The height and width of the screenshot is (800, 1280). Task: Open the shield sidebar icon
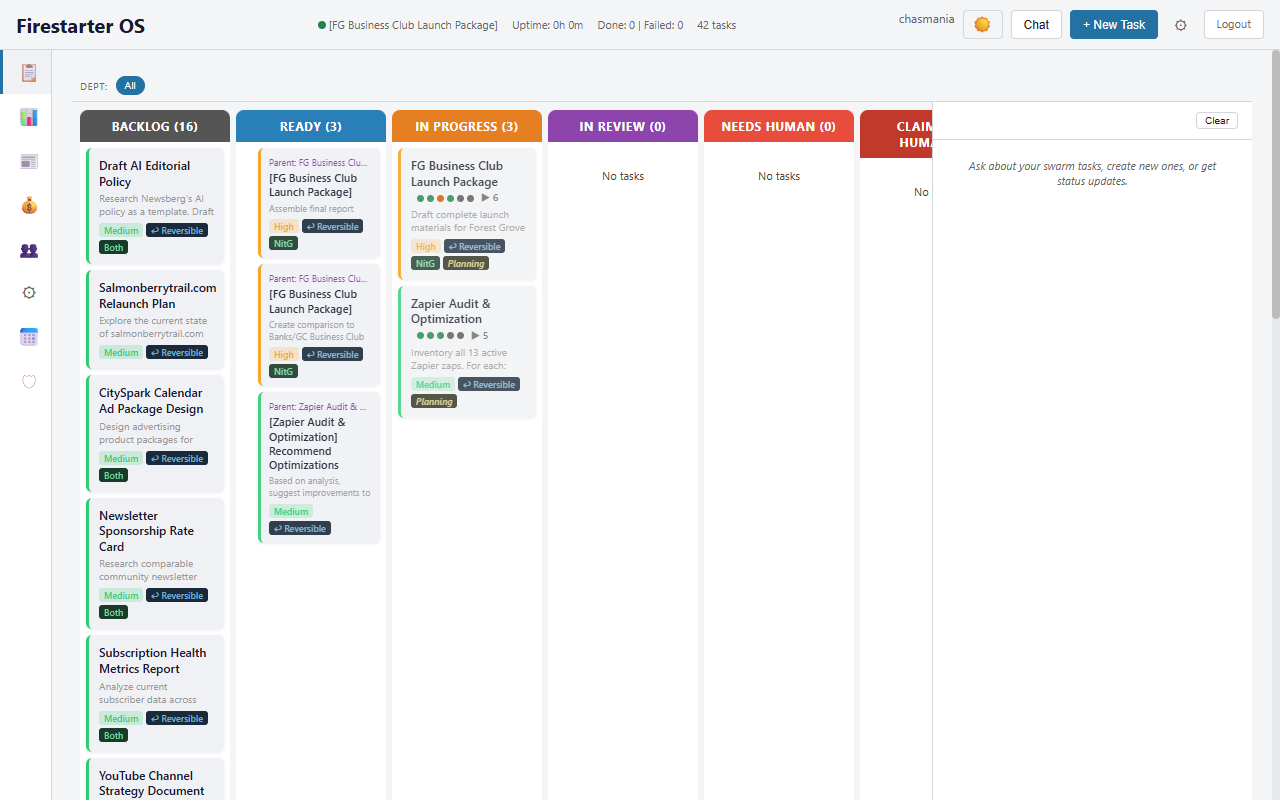tap(29, 381)
